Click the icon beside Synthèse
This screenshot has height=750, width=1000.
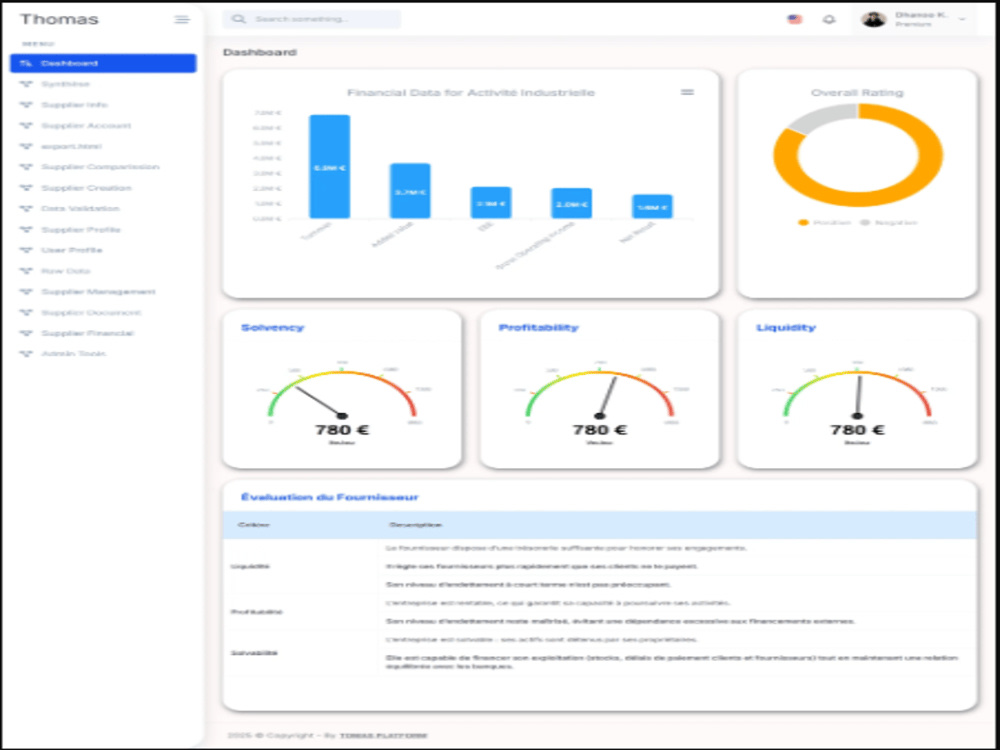point(26,84)
